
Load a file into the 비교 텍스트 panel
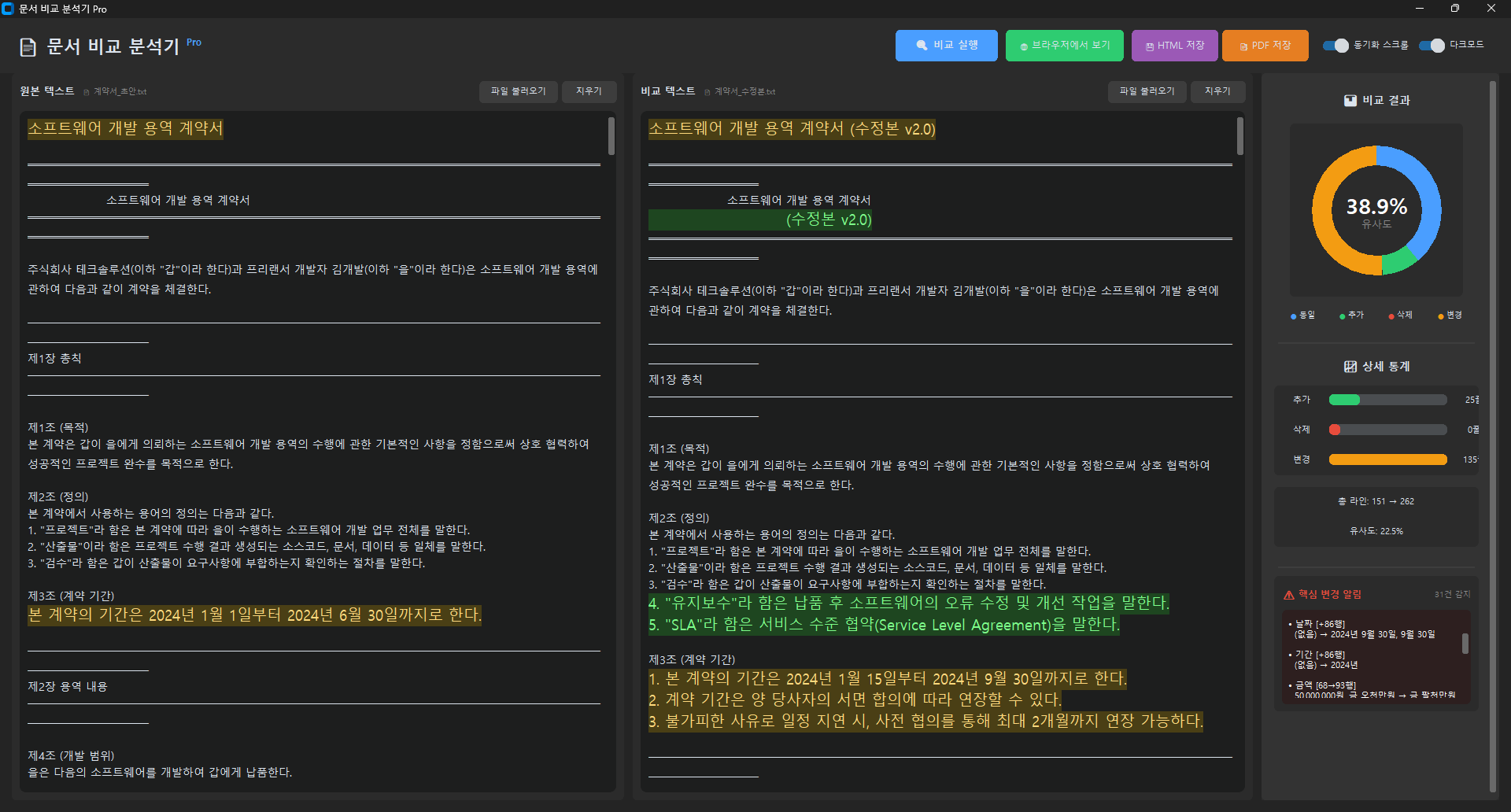coord(1147,91)
